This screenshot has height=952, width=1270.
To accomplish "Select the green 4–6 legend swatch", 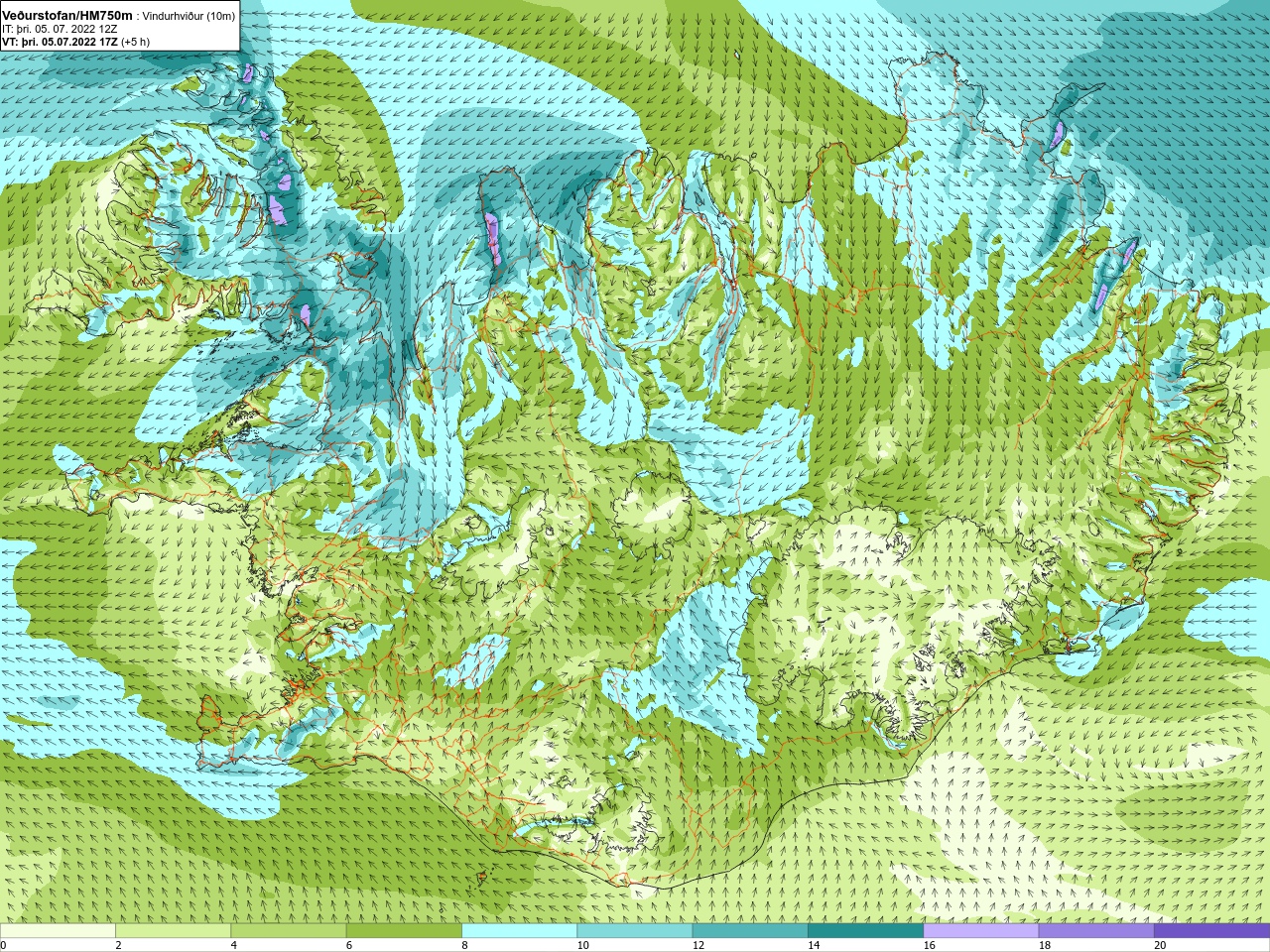I will pyautogui.click(x=289, y=931).
